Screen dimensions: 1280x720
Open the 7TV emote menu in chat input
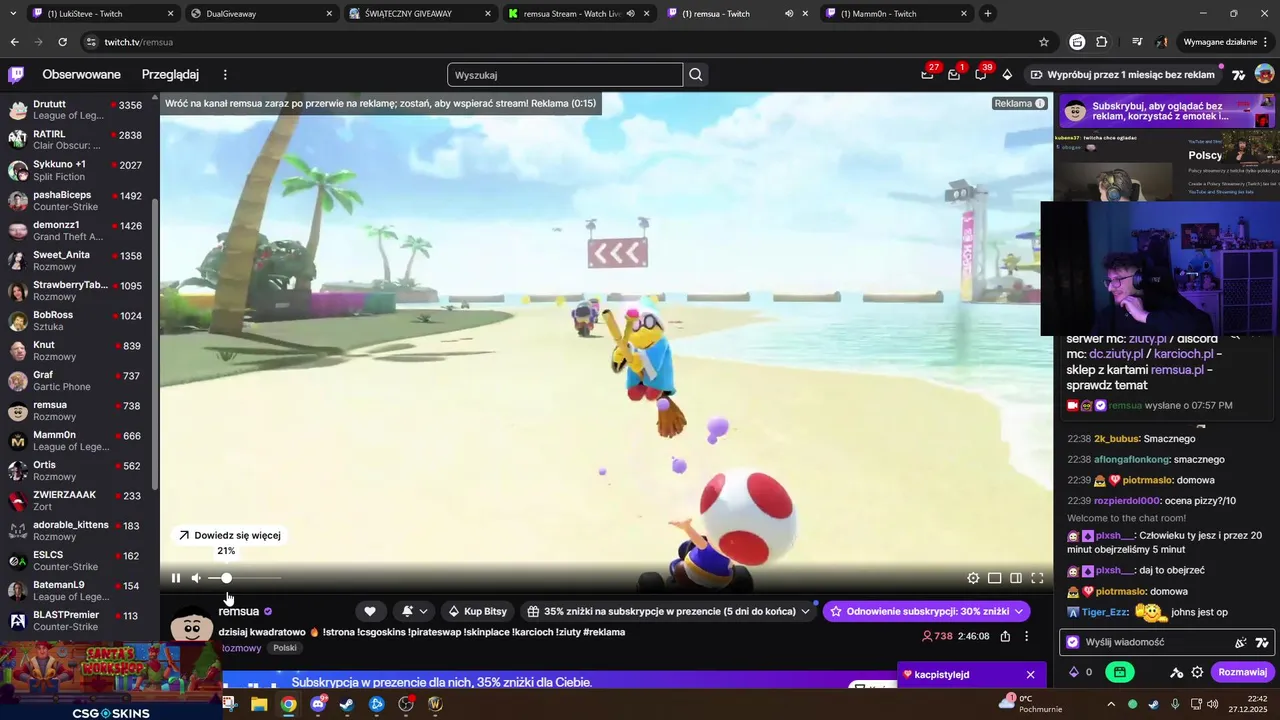[x=1262, y=642]
